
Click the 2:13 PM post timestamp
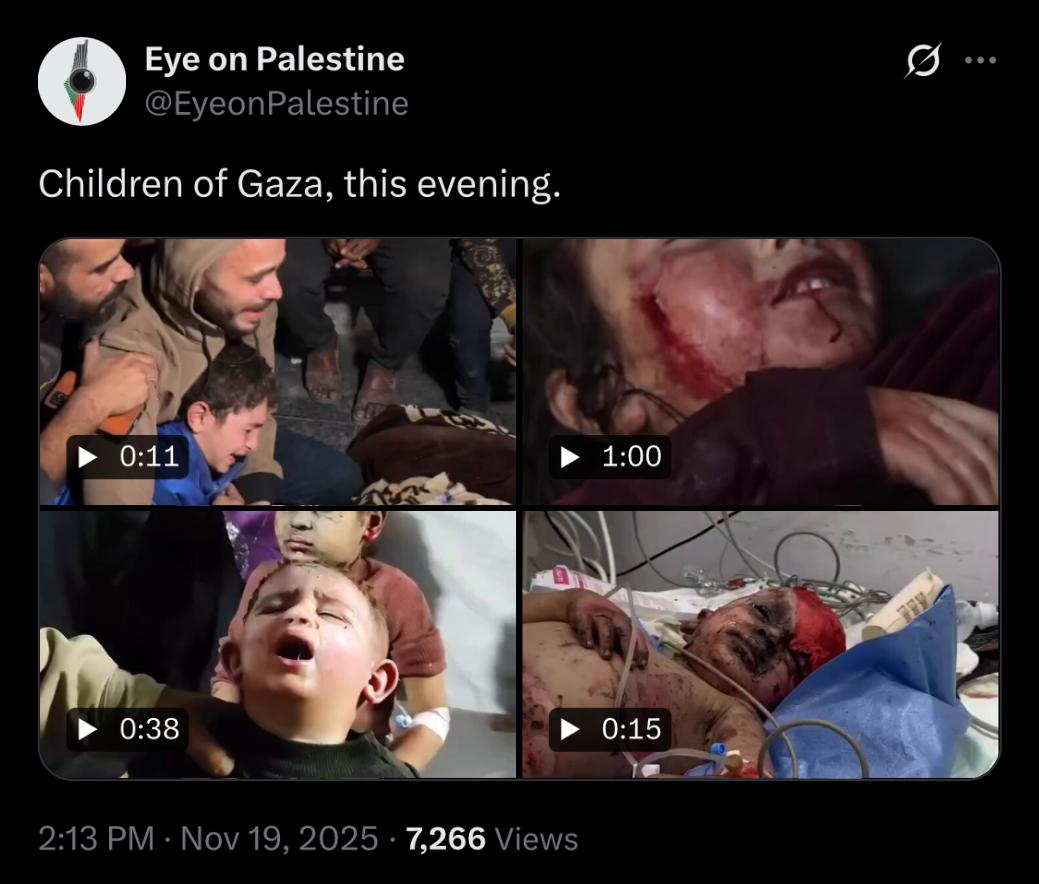click(97, 839)
